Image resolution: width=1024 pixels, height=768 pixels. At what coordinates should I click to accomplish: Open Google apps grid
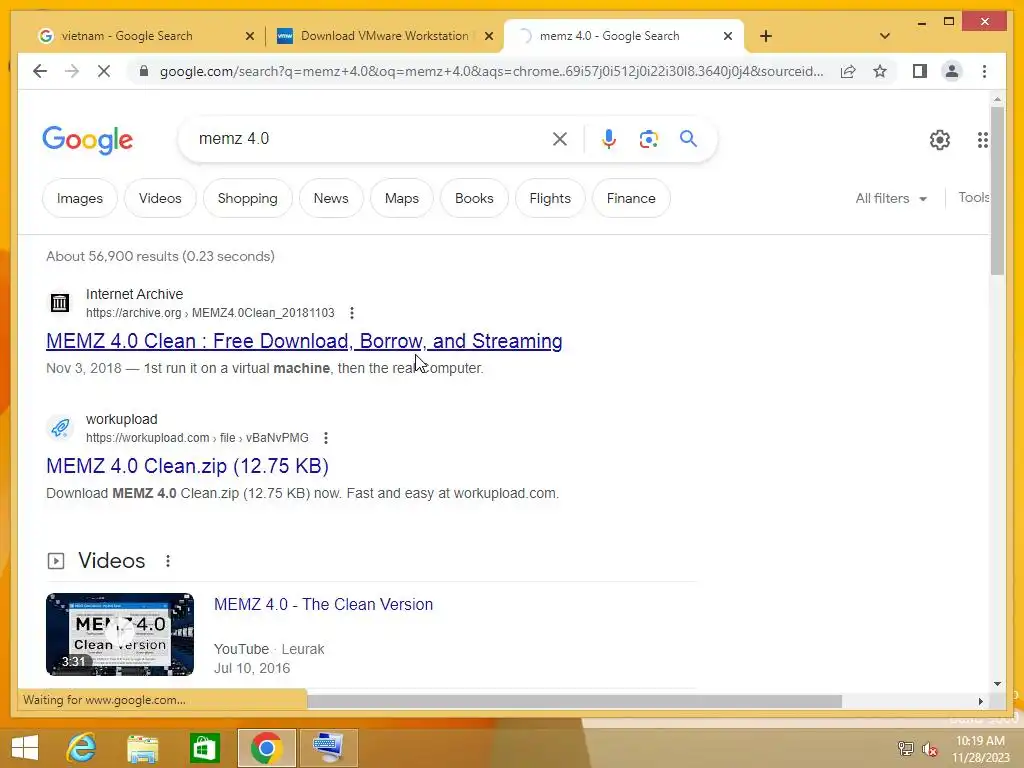(982, 140)
